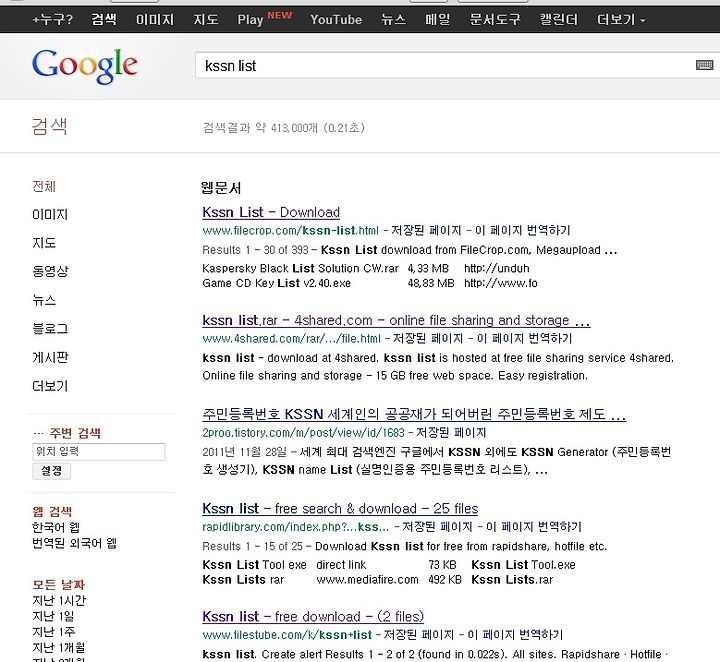The height and width of the screenshot is (662, 720).
Task: Click Kssn Lists rar mediafire row
Action: coord(377,580)
